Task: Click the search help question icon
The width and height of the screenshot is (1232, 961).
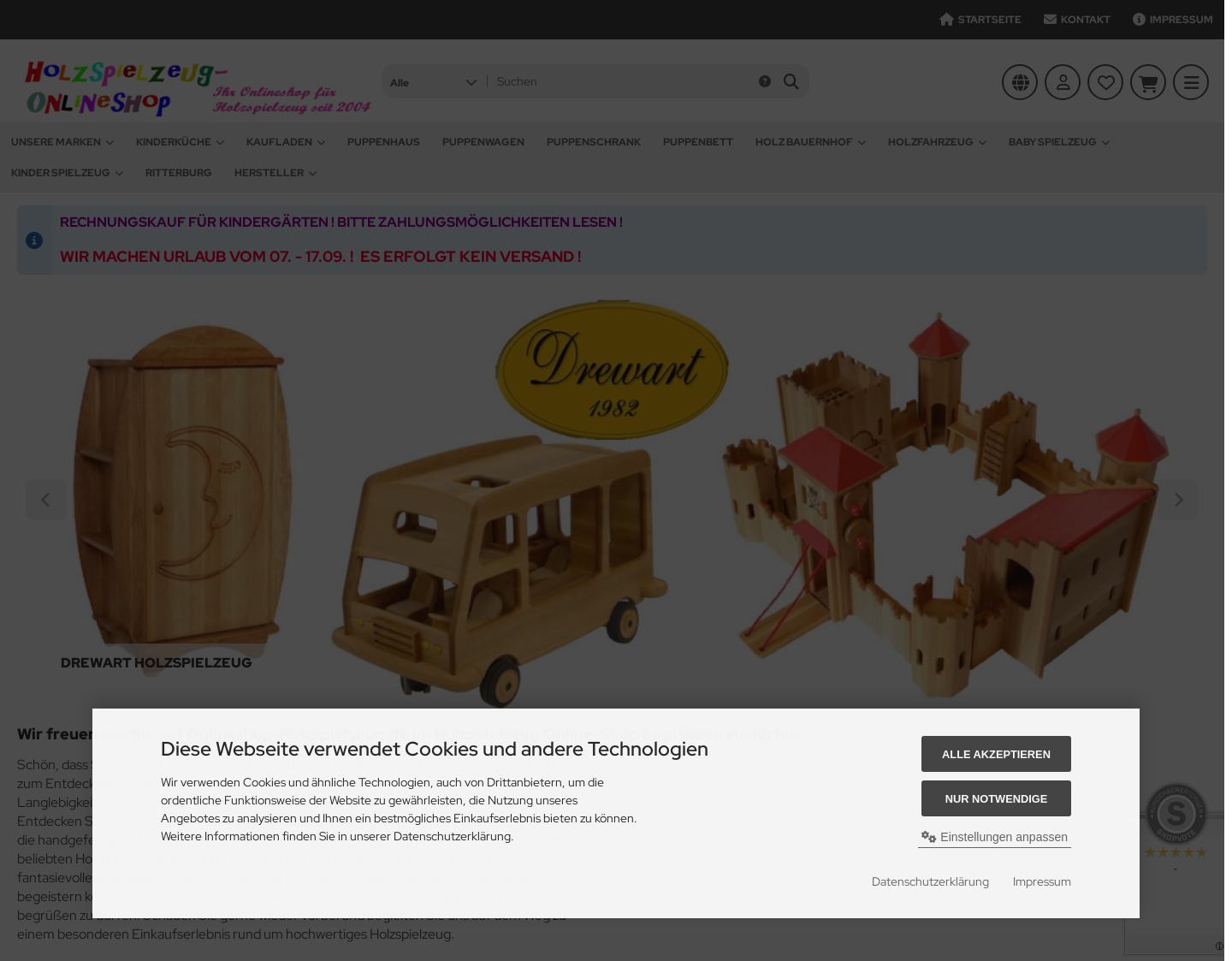Action: (765, 81)
